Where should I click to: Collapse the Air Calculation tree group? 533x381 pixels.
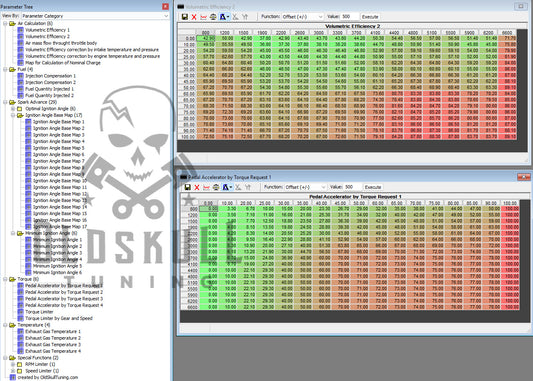[x=5, y=23]
